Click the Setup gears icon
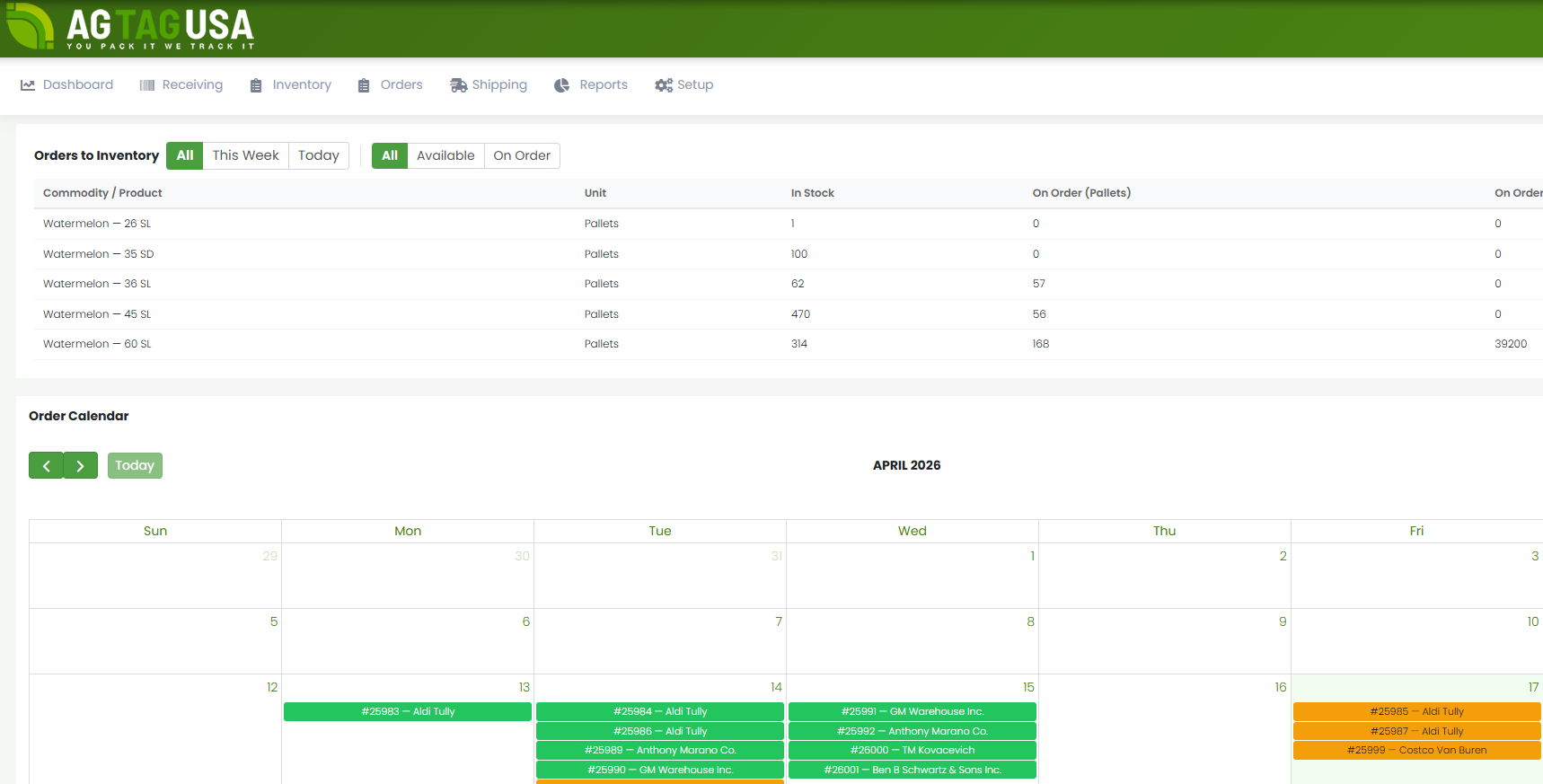 [x=664, y=85]
